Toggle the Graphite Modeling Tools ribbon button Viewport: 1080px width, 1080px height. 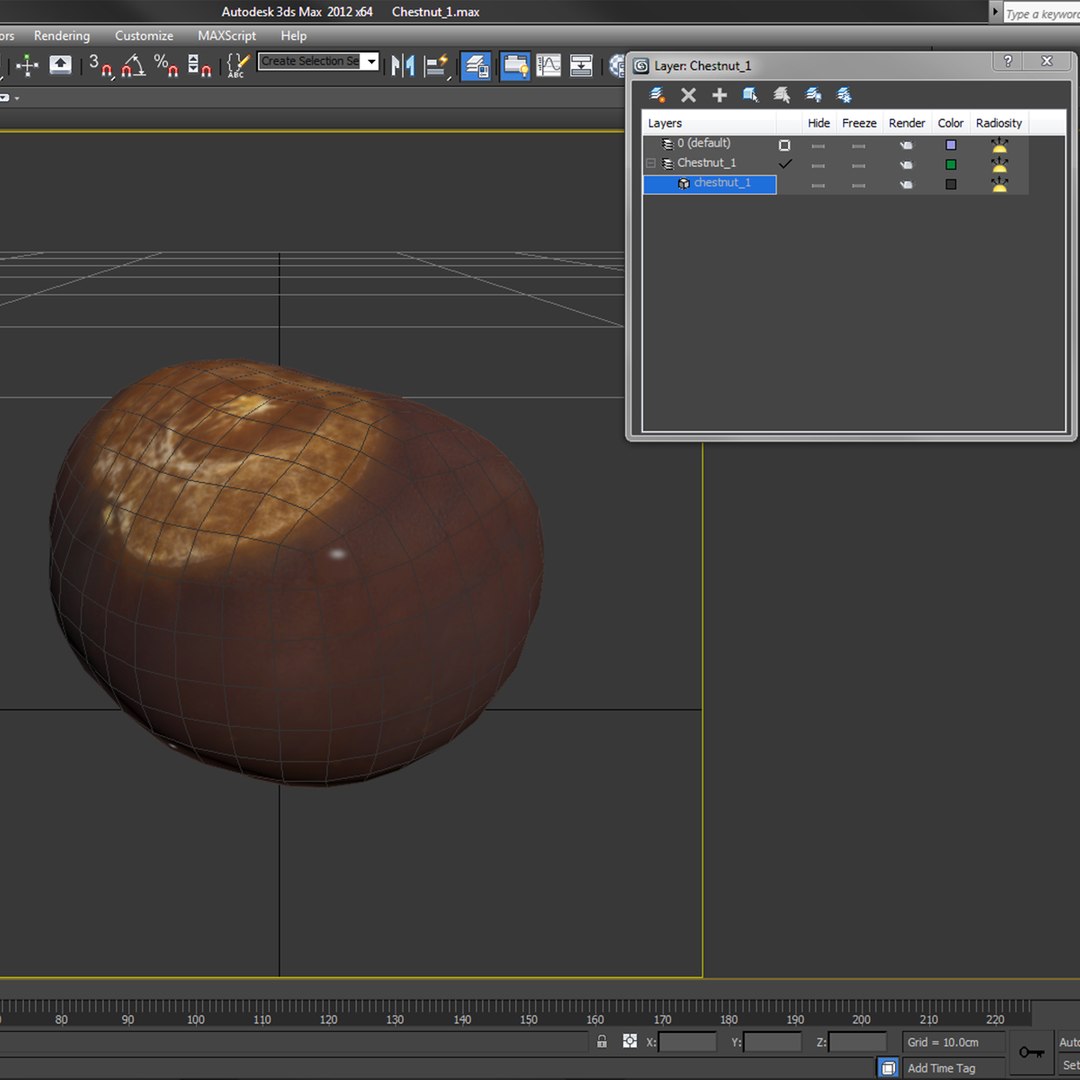coord(515,66)
